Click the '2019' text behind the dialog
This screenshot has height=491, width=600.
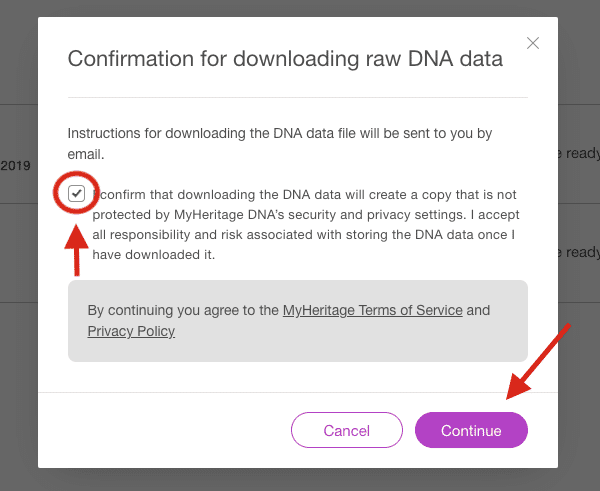coord(16,165)
